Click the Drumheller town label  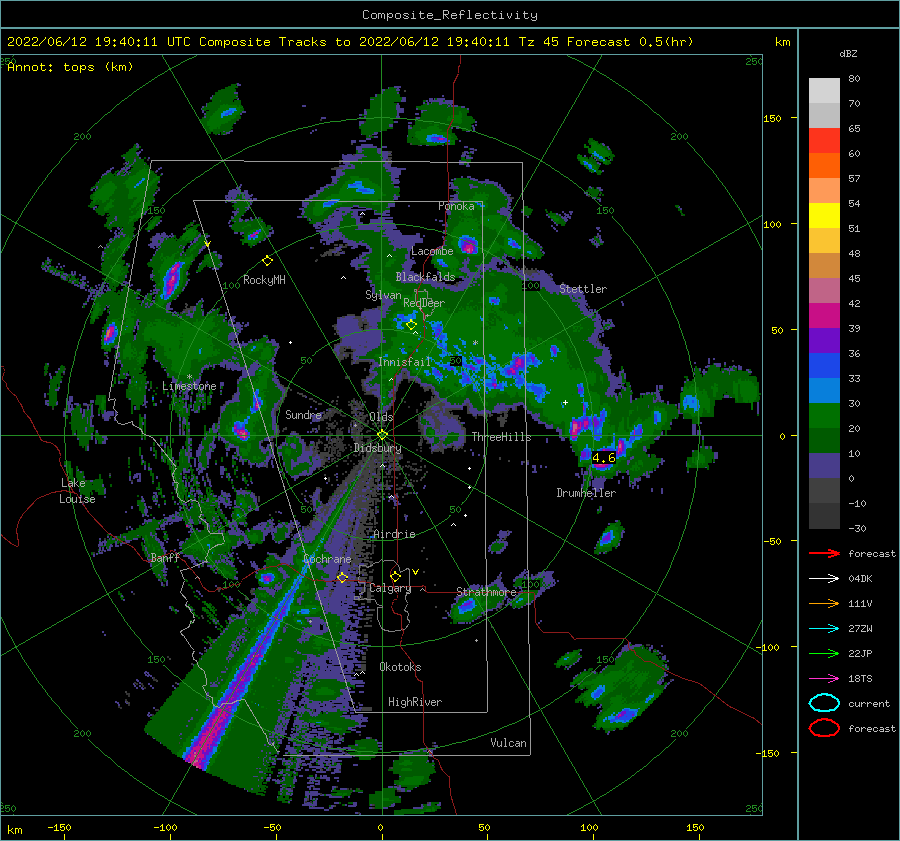tap(586, 493)
